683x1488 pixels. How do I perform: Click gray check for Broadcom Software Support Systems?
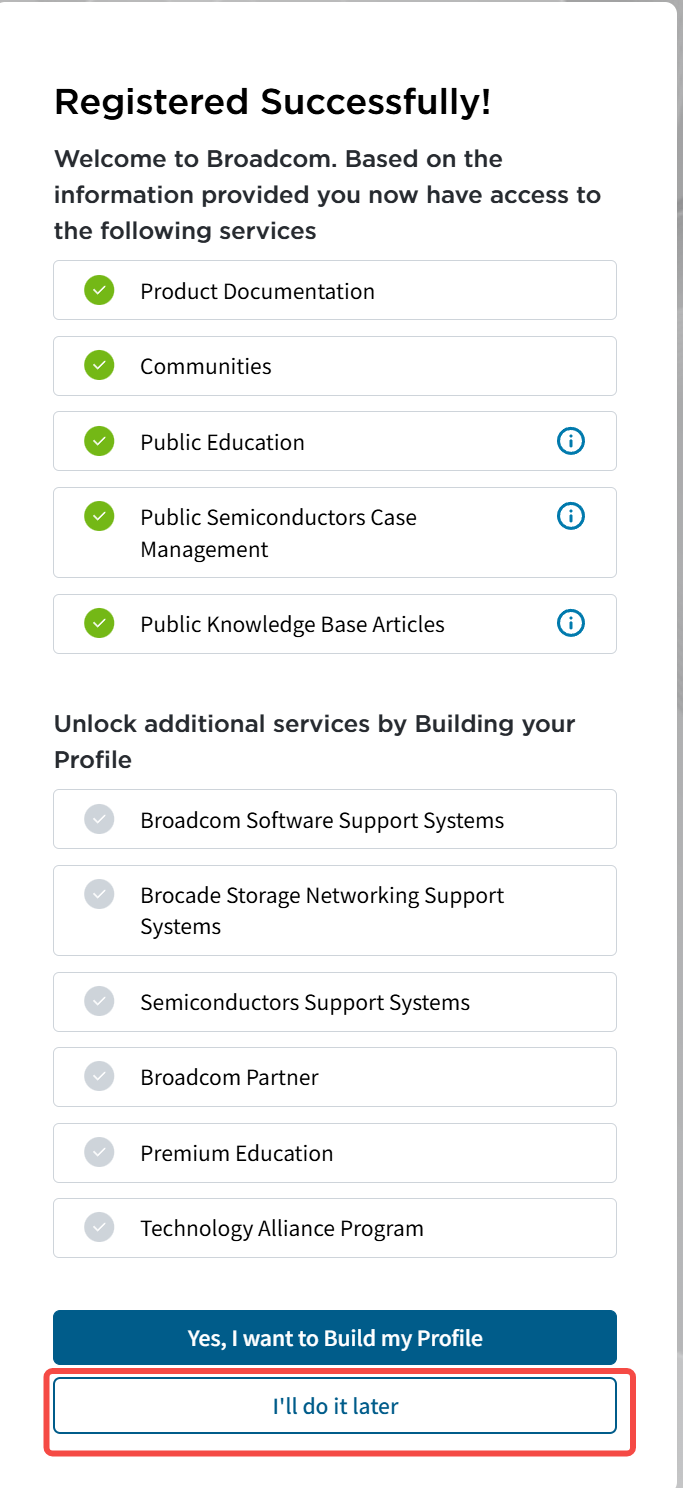click(x=99, y=819)
